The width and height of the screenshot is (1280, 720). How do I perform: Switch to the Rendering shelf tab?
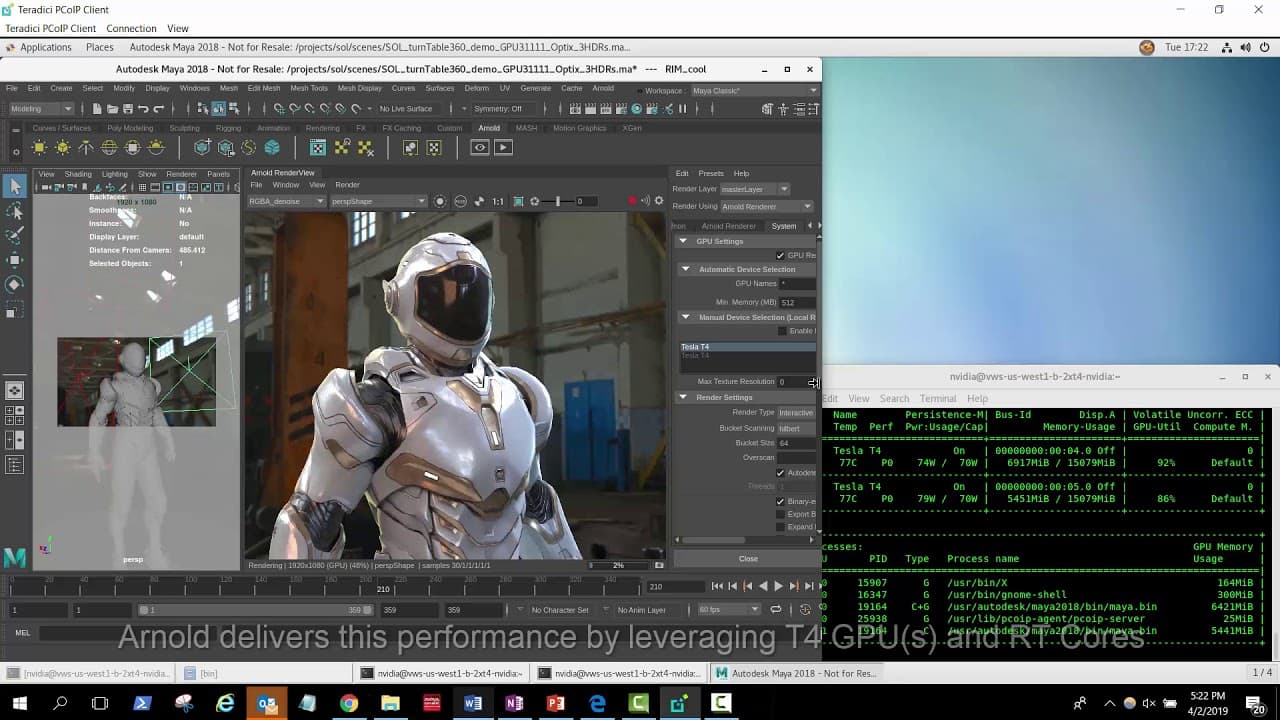(322, 128)
